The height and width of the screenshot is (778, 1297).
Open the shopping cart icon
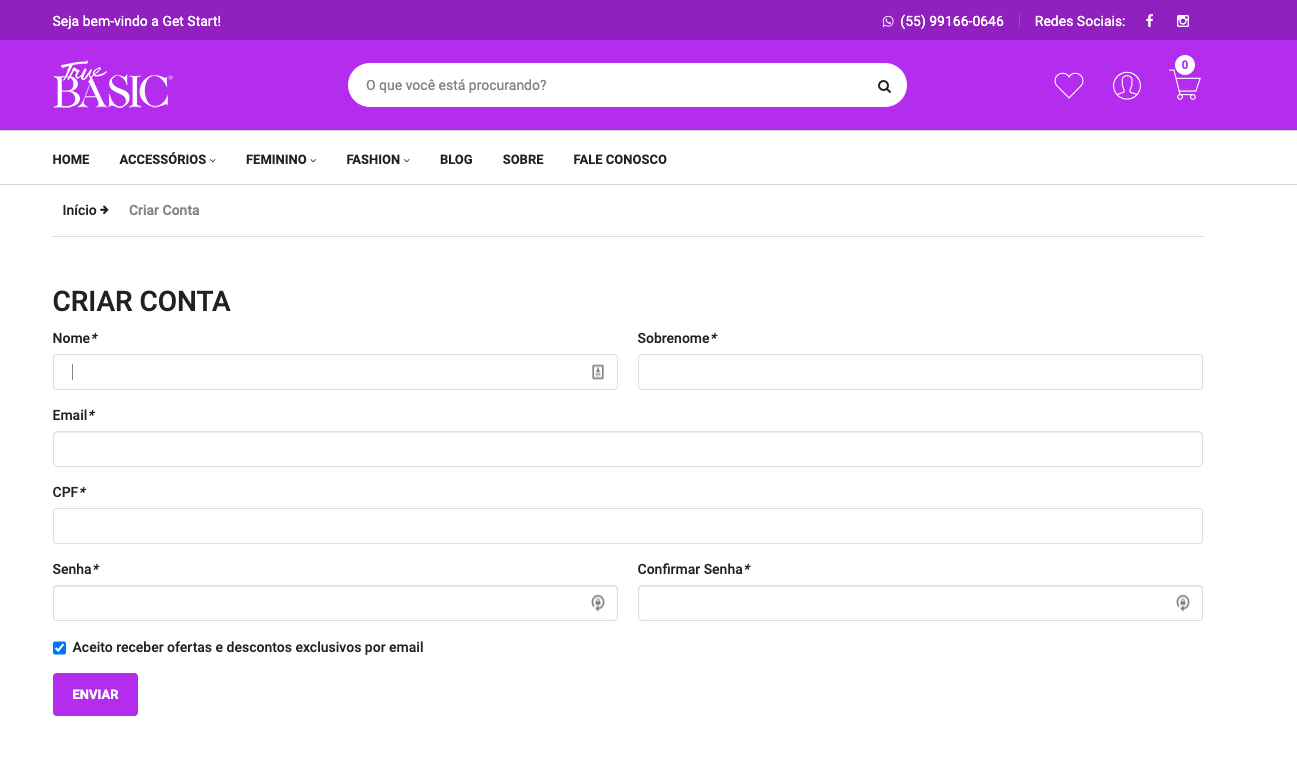(x=1185, y=86)
